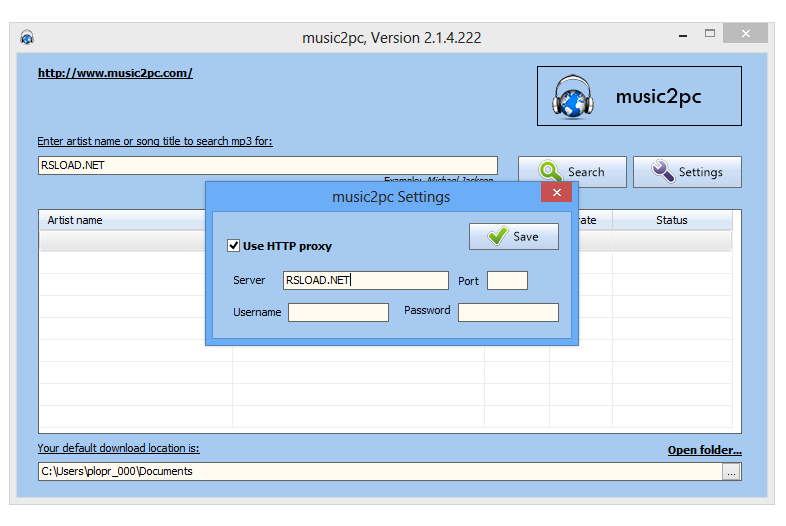
Task: Close the music2pc Settings dialog
Action: [556, 193]
